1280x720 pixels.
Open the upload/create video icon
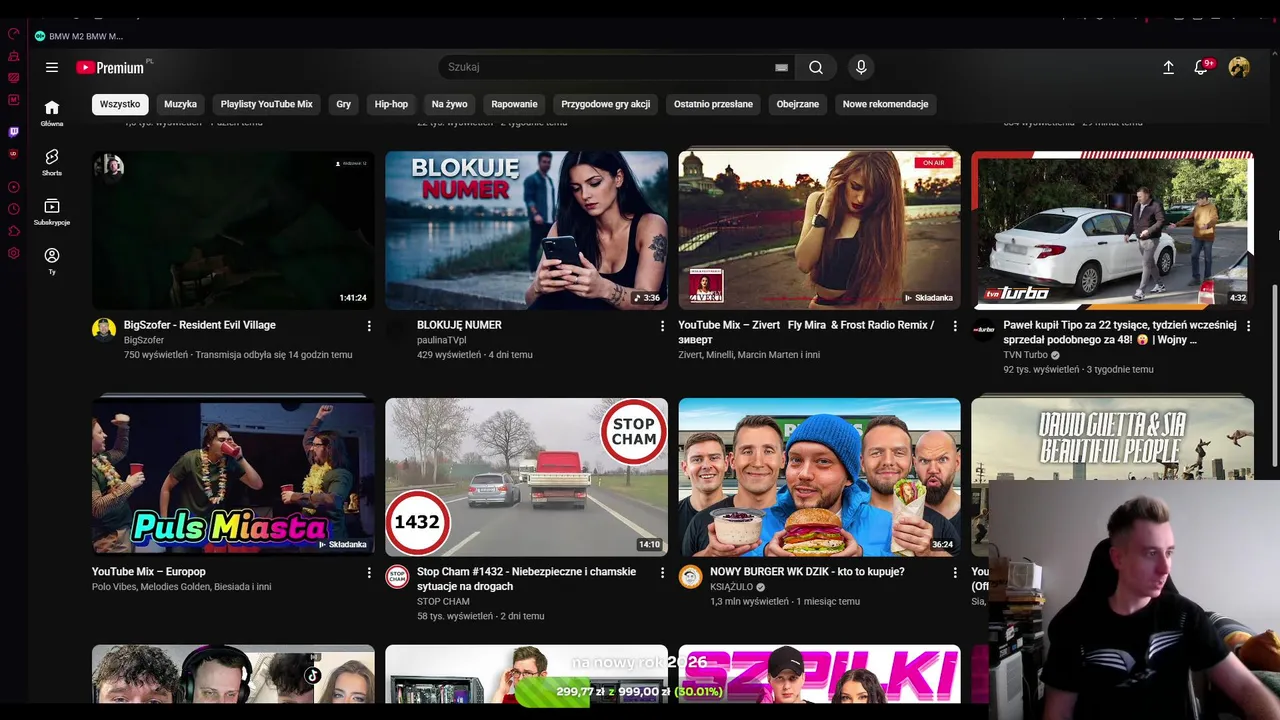pos(1168,67)
